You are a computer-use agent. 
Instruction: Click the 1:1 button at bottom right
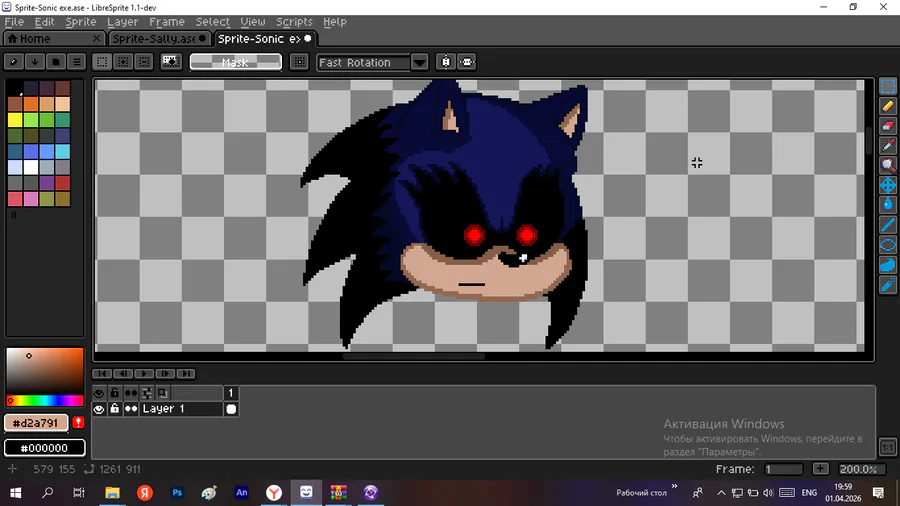[887, 447]
